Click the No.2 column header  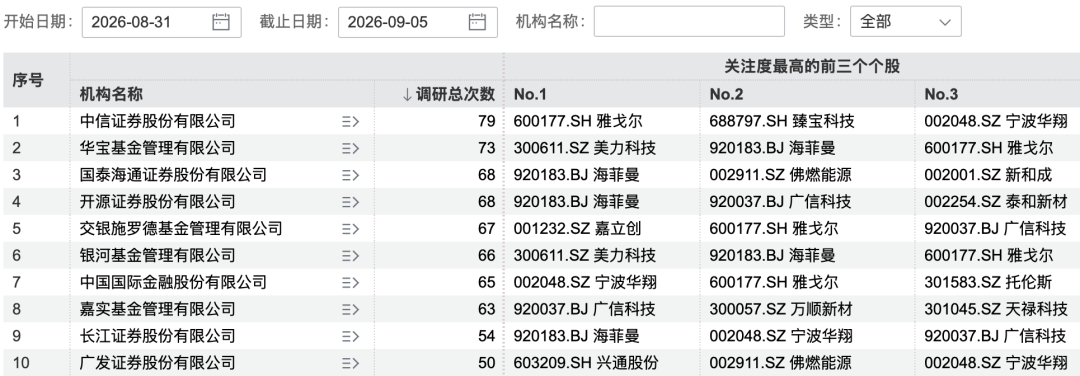pos(726,94)
